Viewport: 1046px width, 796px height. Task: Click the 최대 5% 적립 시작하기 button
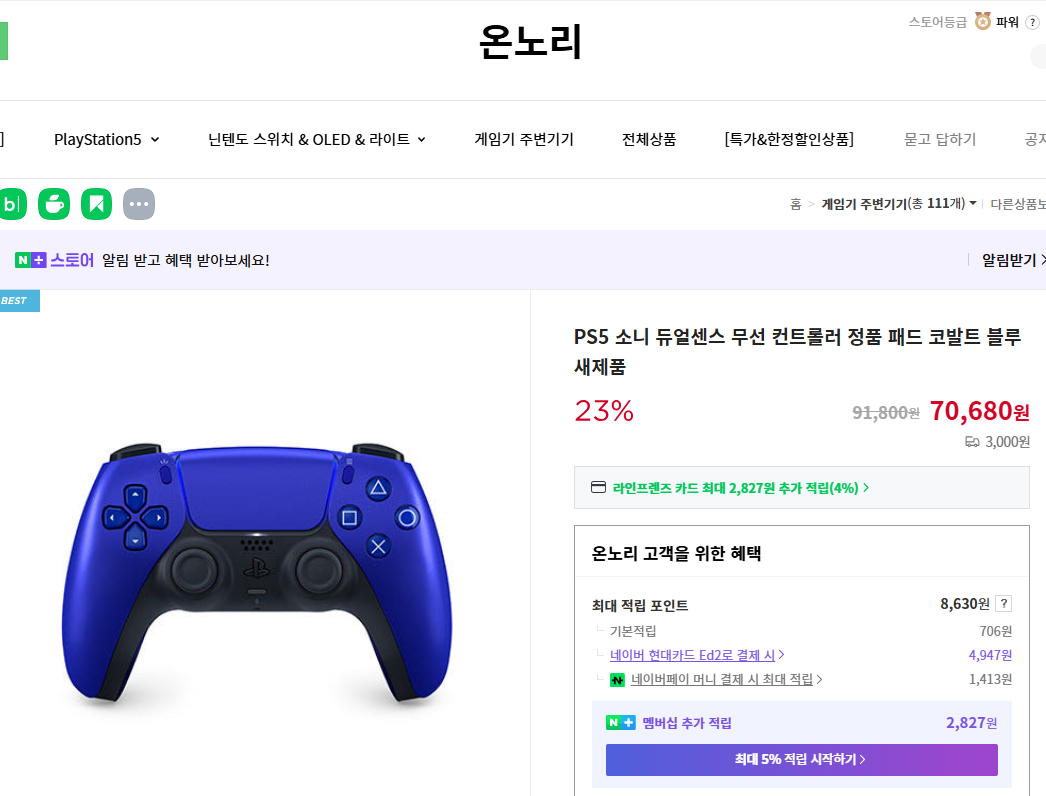click(x=801, y=759)
